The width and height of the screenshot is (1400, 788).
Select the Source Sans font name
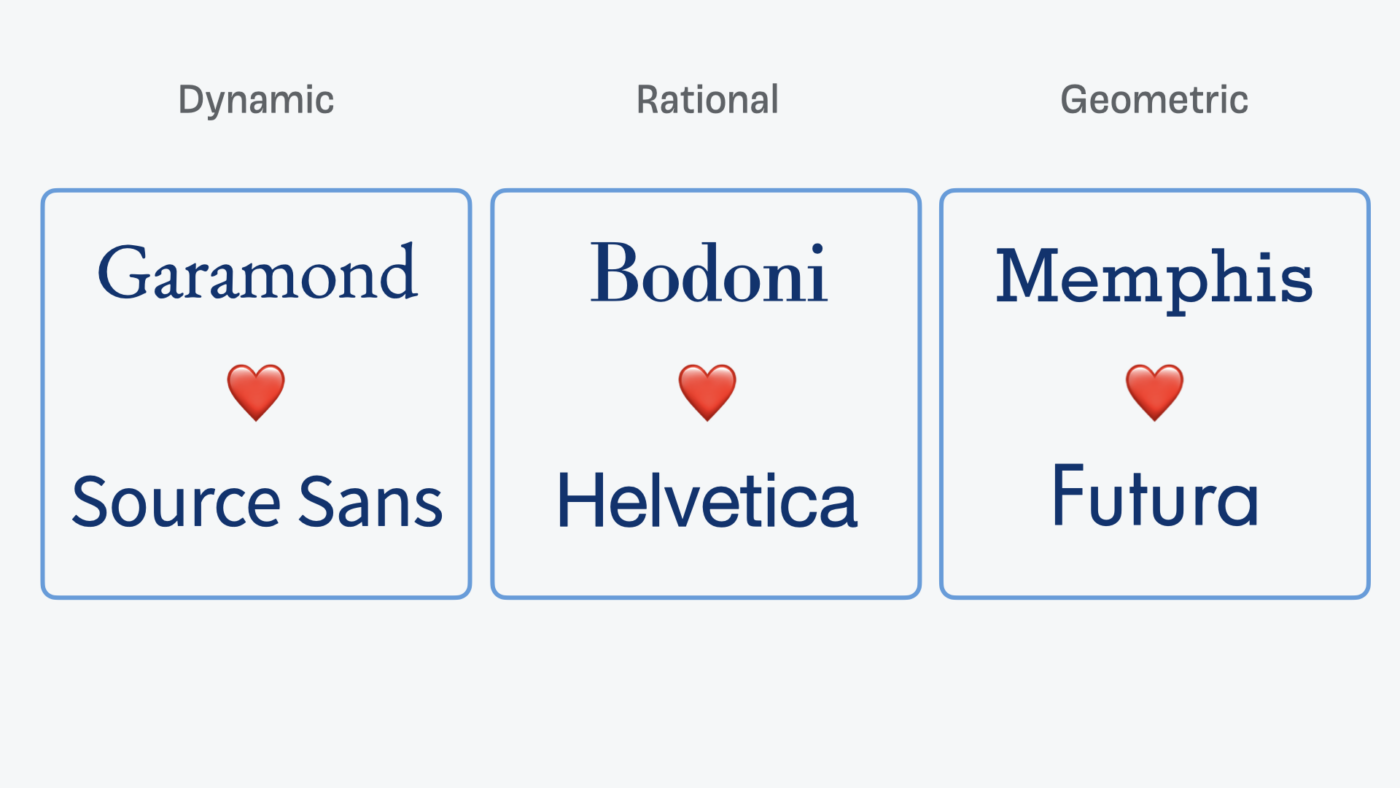(x=257, y=502)
